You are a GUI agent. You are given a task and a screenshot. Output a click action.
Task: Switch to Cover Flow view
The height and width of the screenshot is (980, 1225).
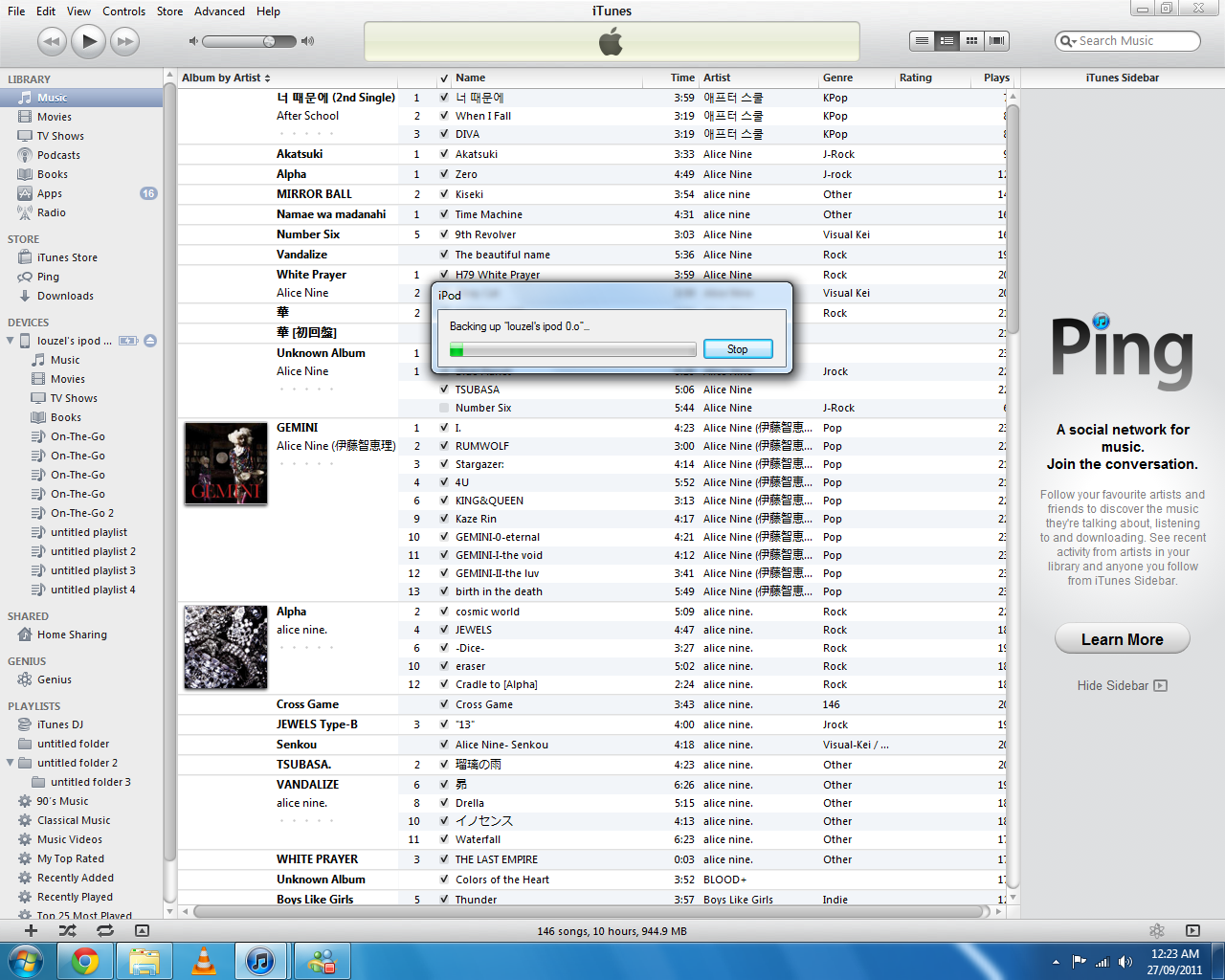996,41
